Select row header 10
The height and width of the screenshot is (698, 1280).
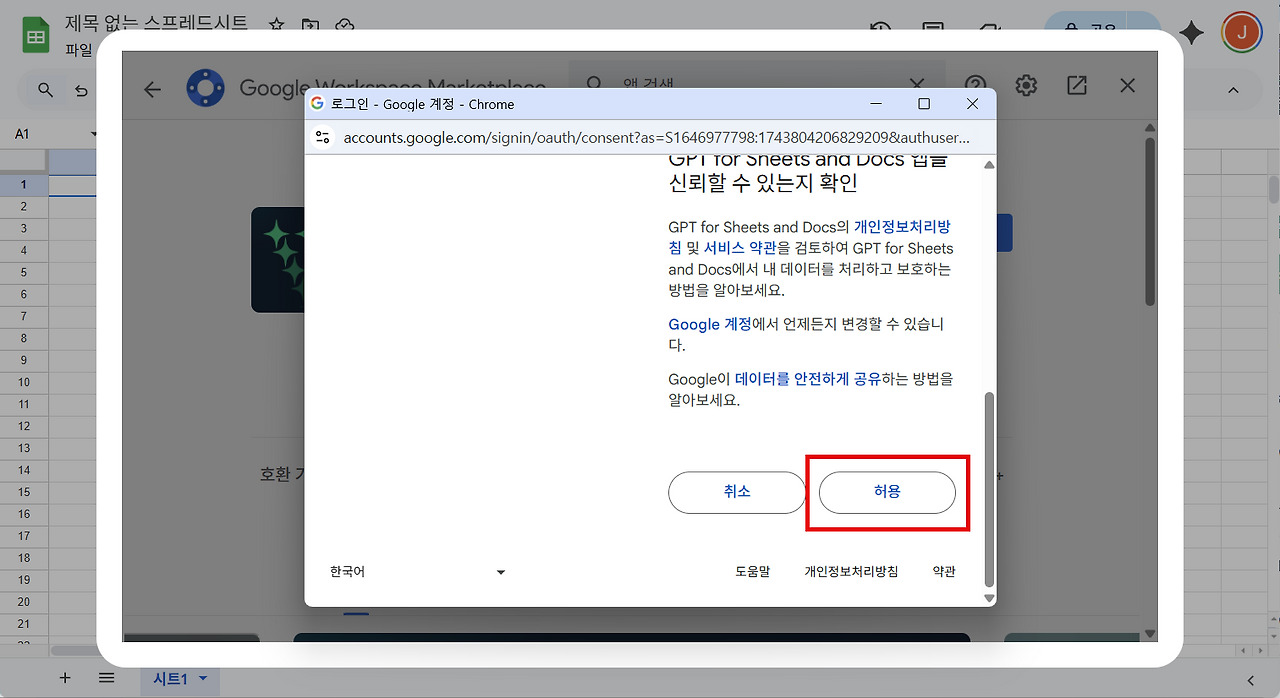[23, 382]
